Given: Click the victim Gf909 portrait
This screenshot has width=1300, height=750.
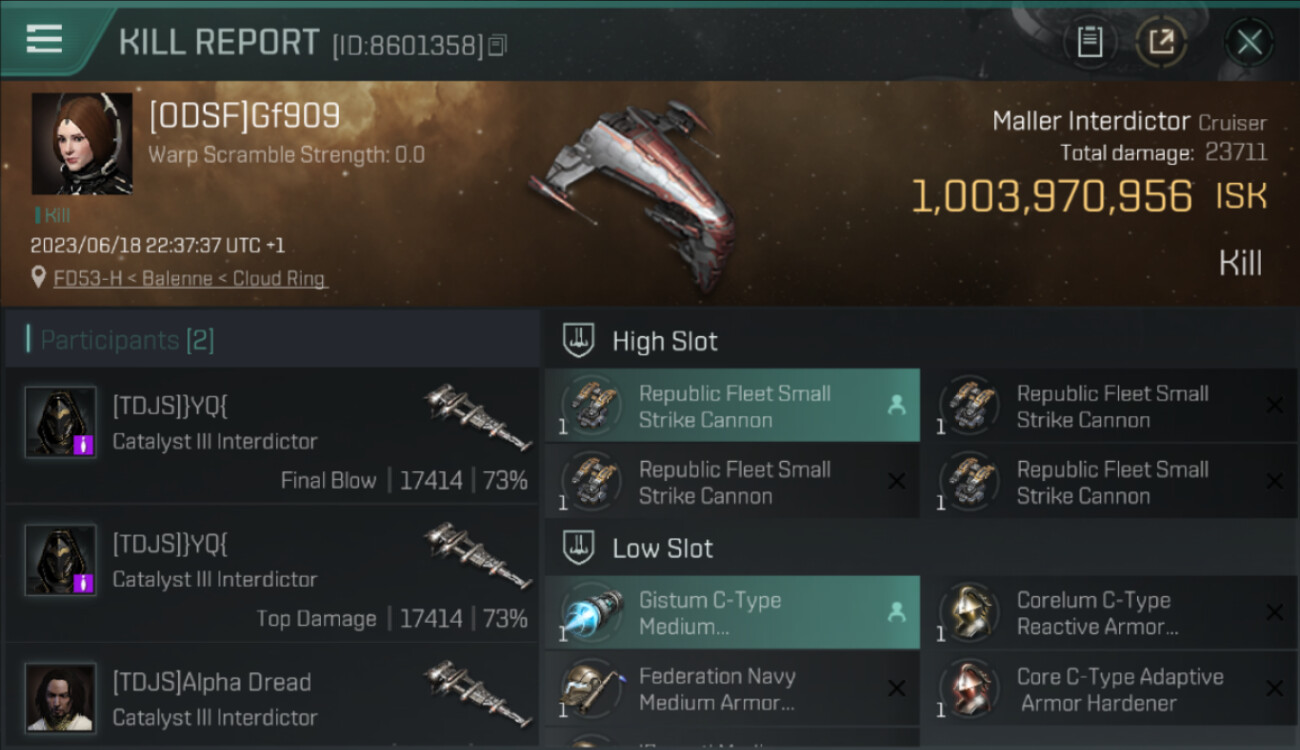Looking at the screenshot, I should pyautogui.click(x=82, y=144).
